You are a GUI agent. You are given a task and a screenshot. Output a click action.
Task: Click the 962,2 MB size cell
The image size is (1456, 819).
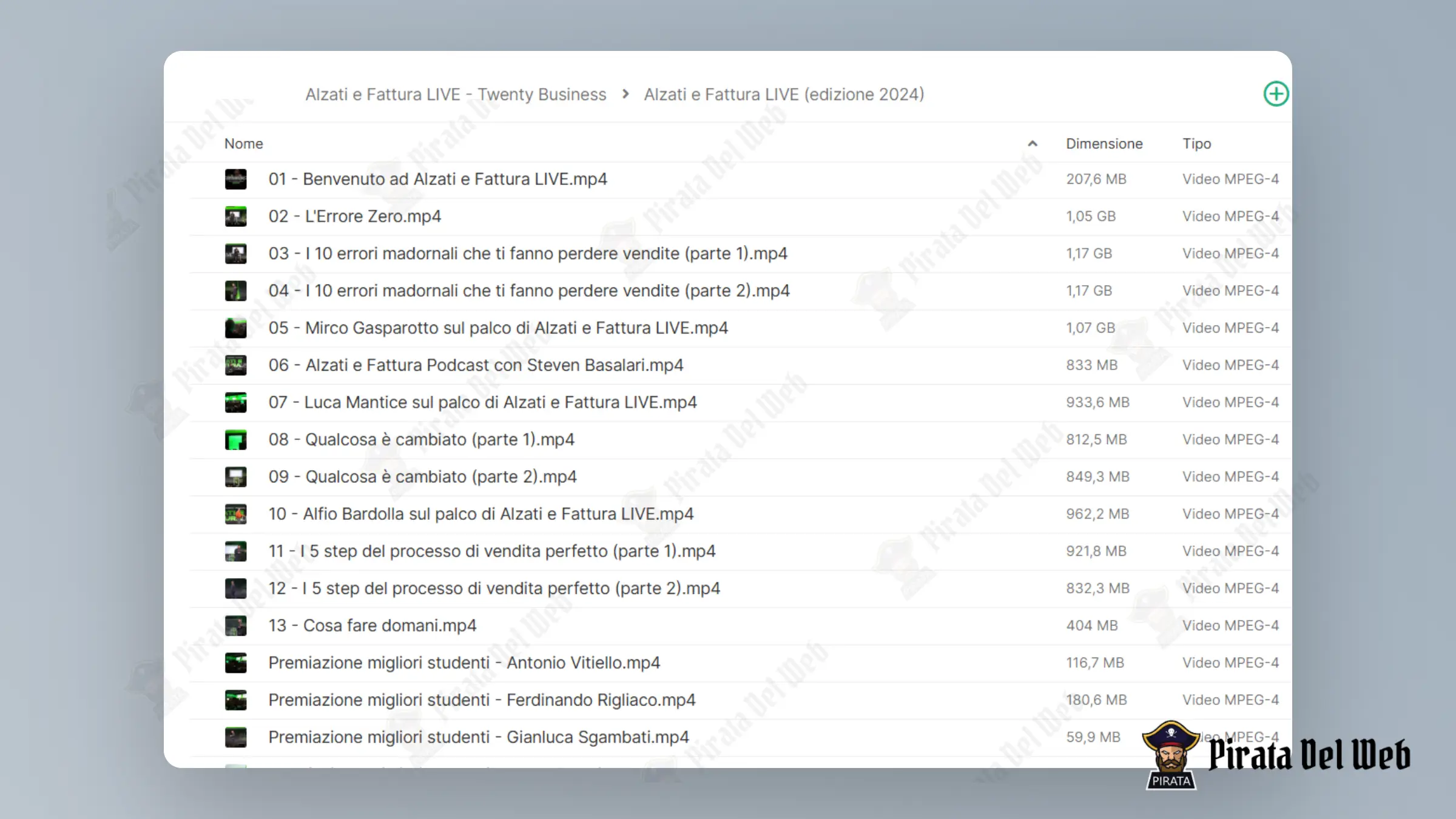[x=1097, y=514]
